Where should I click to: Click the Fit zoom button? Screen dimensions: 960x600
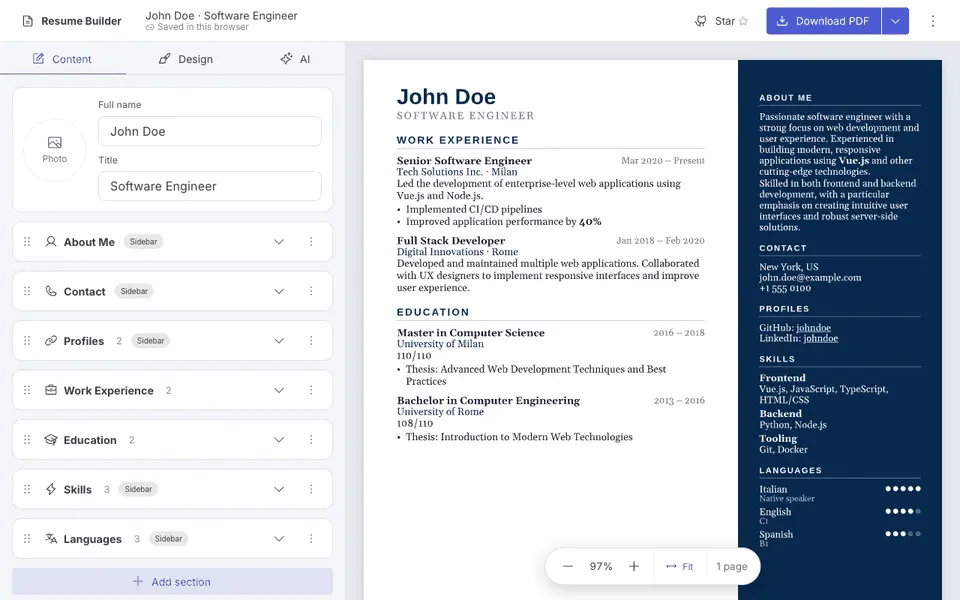pos(680,566)
